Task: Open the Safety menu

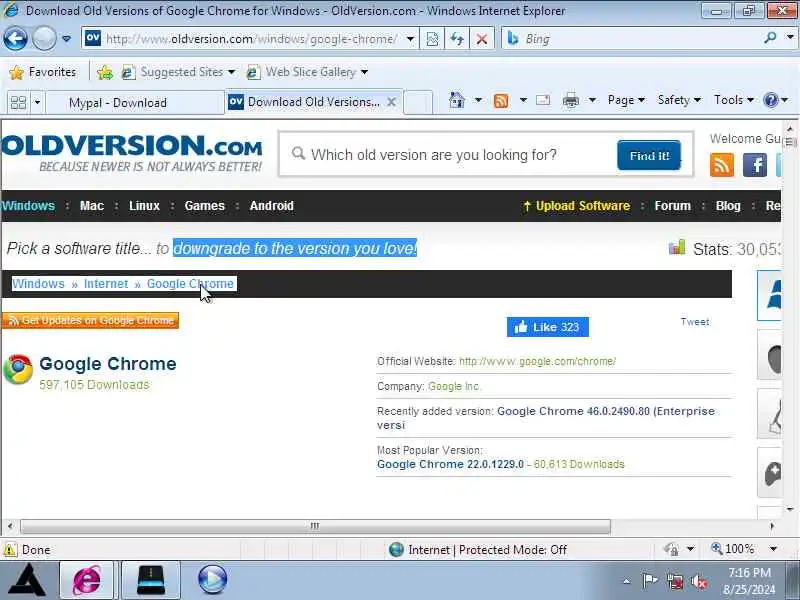Action: click(679, 100)
